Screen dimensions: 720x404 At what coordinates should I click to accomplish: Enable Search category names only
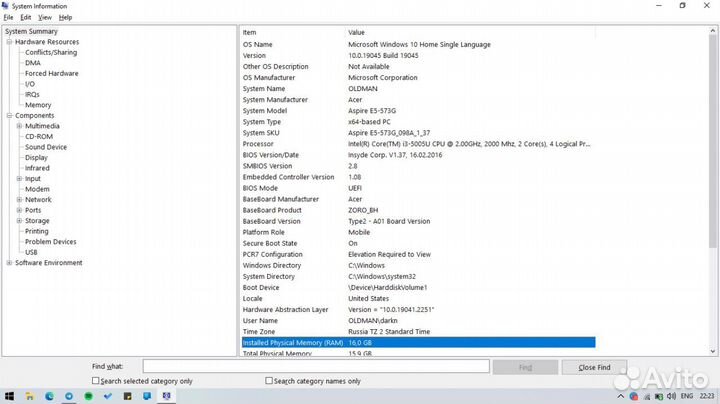269,381
